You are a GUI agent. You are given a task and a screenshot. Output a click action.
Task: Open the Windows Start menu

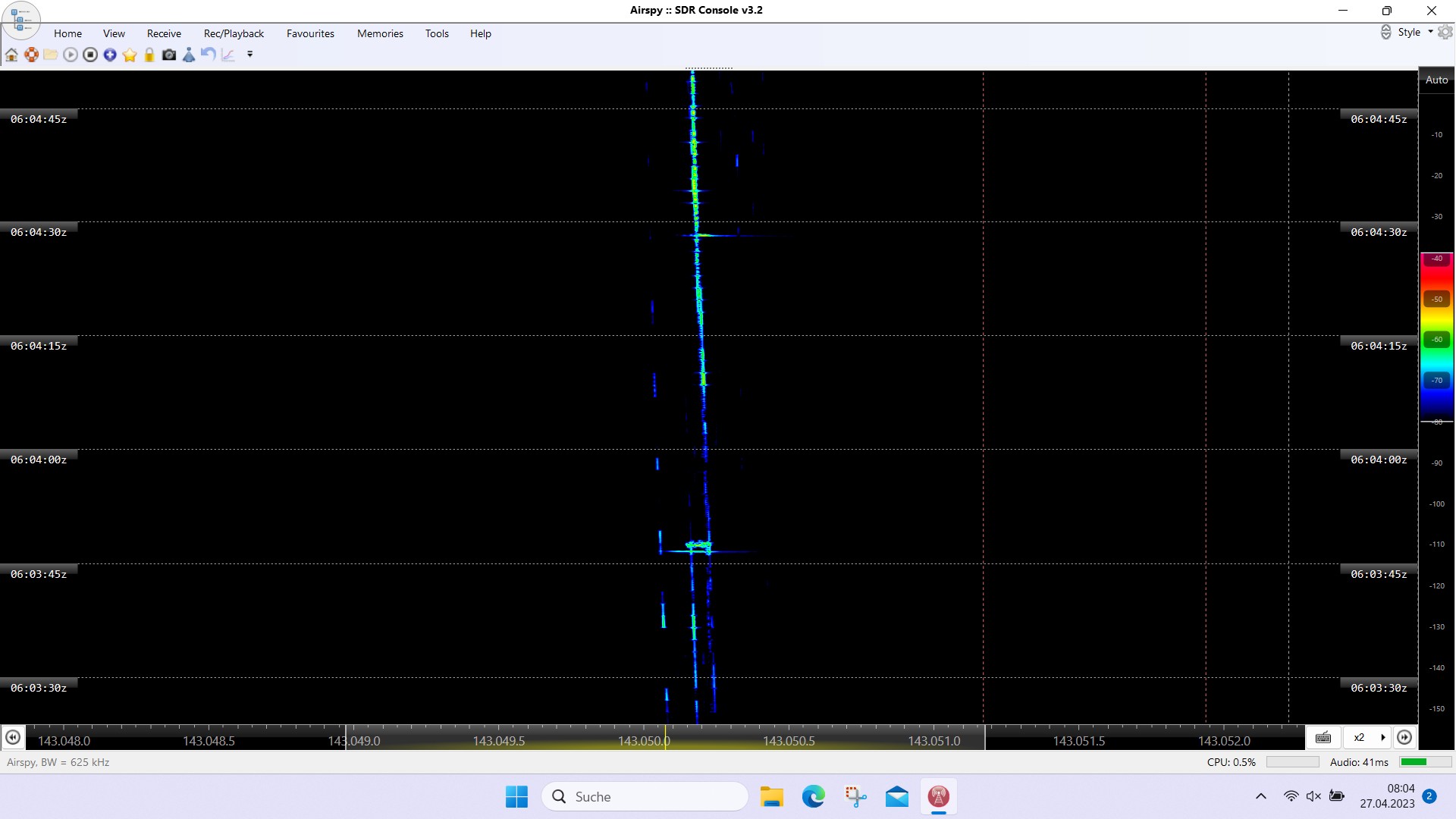[x=516, y=796]
